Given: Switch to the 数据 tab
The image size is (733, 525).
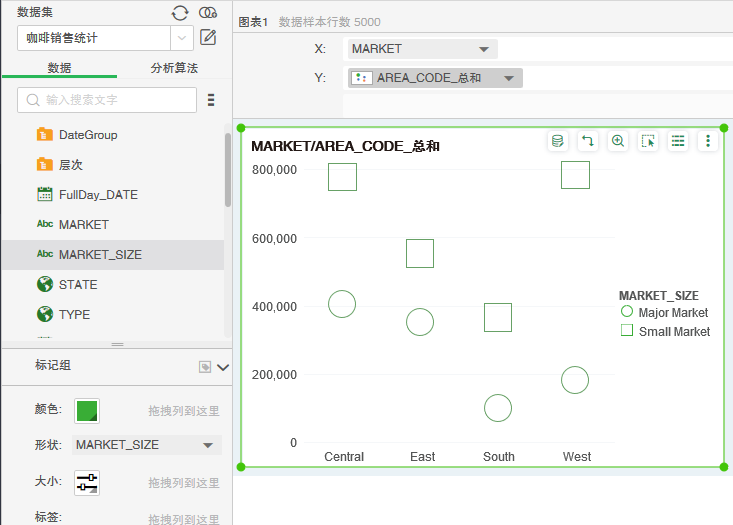Looking at the screenshot, I should (59, 68).
